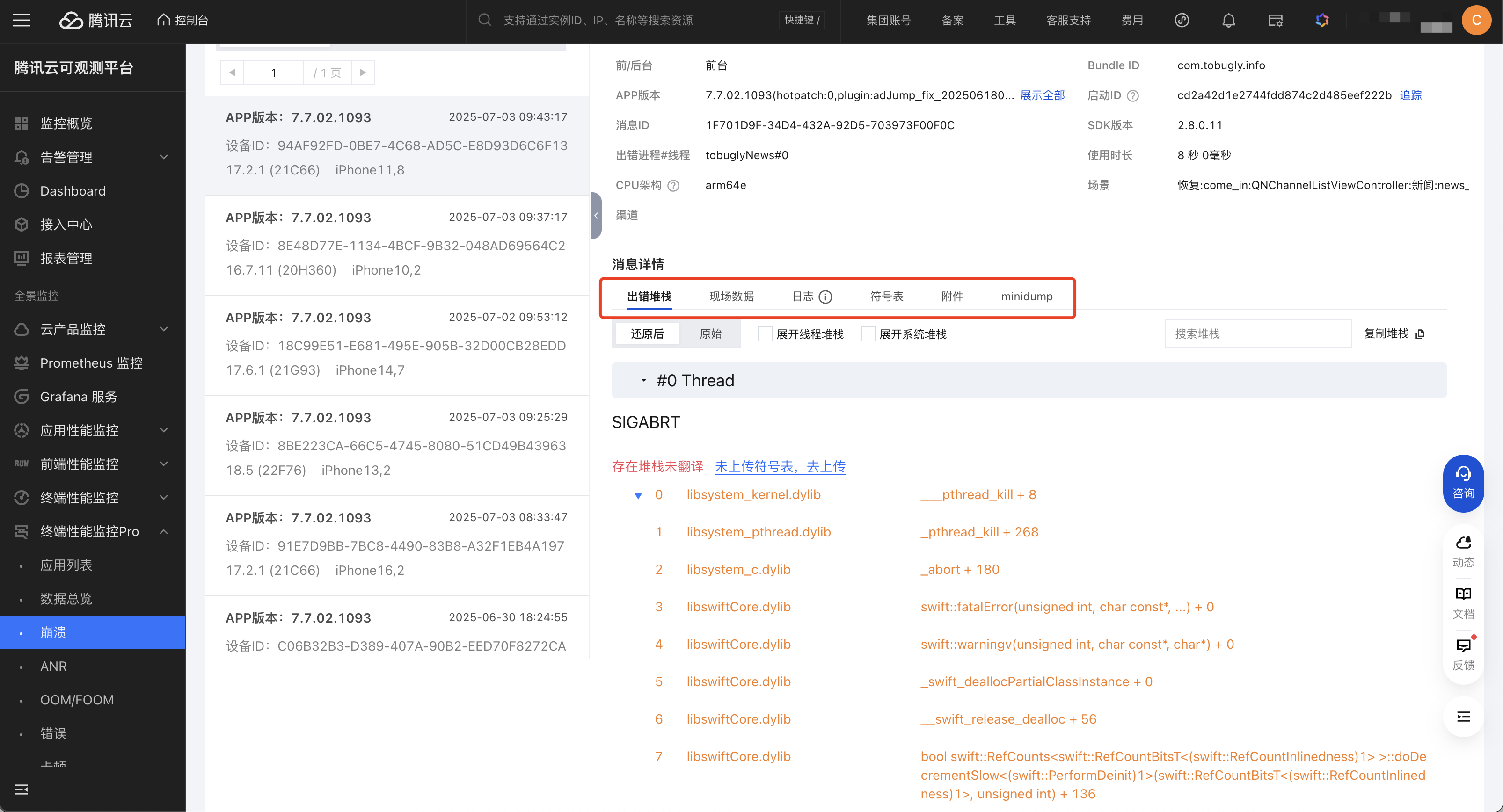Click the page number input field

click(274, 73)
